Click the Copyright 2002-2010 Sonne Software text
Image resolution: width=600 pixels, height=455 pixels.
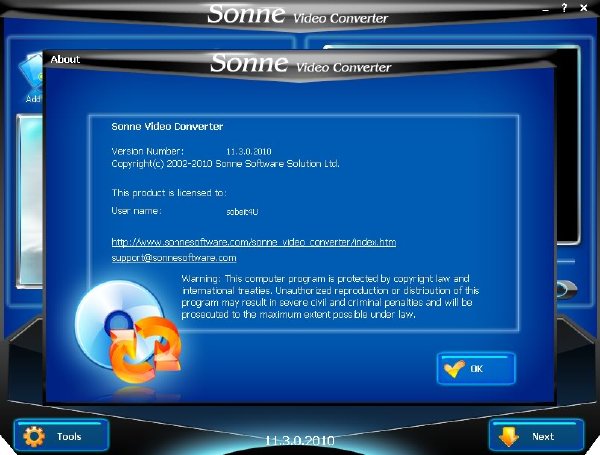(x=225, y=164)
